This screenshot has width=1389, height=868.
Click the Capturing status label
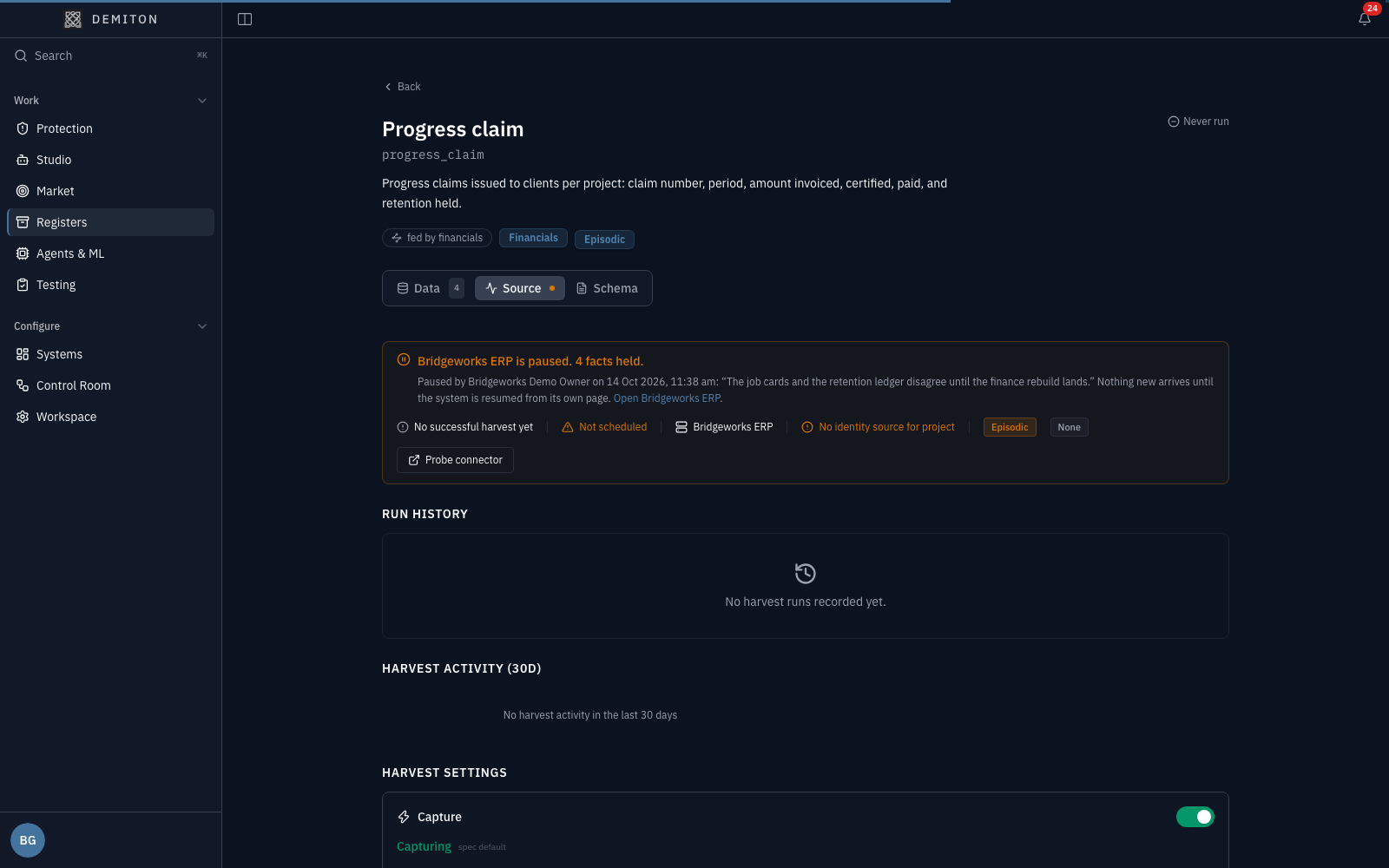424,846
